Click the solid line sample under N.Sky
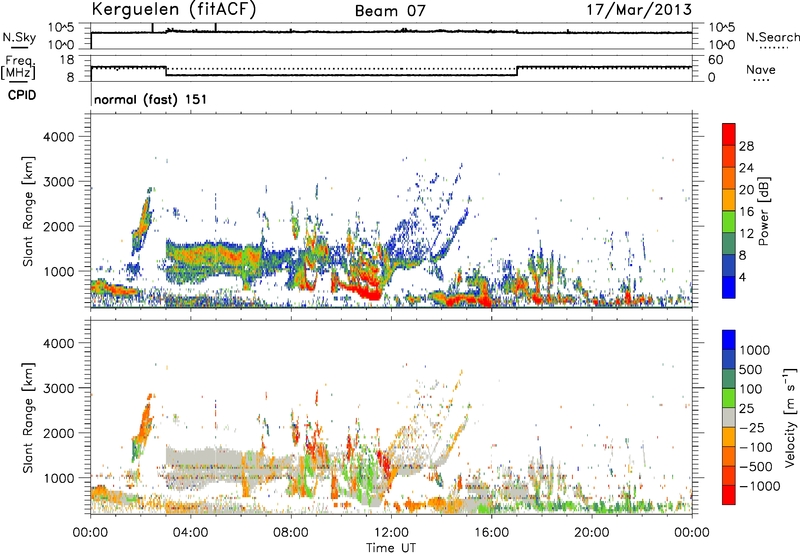Screen dimensions: 800x554 click(19, 47)
